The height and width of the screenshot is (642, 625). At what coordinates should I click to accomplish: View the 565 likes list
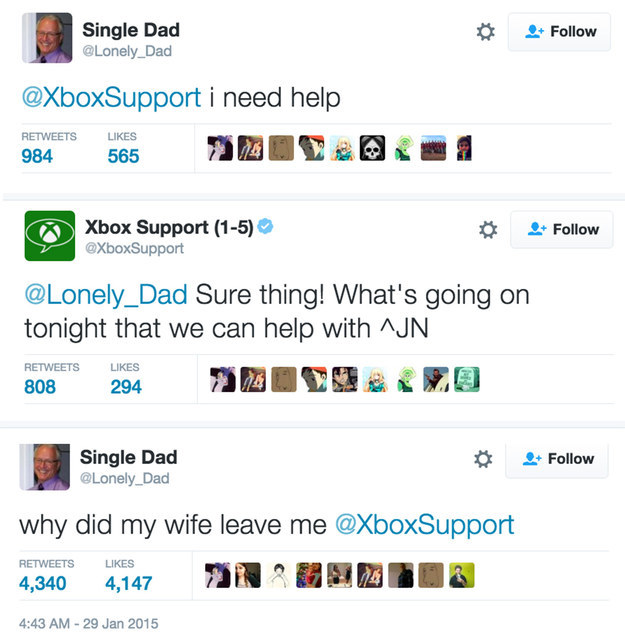click(123, 148)
